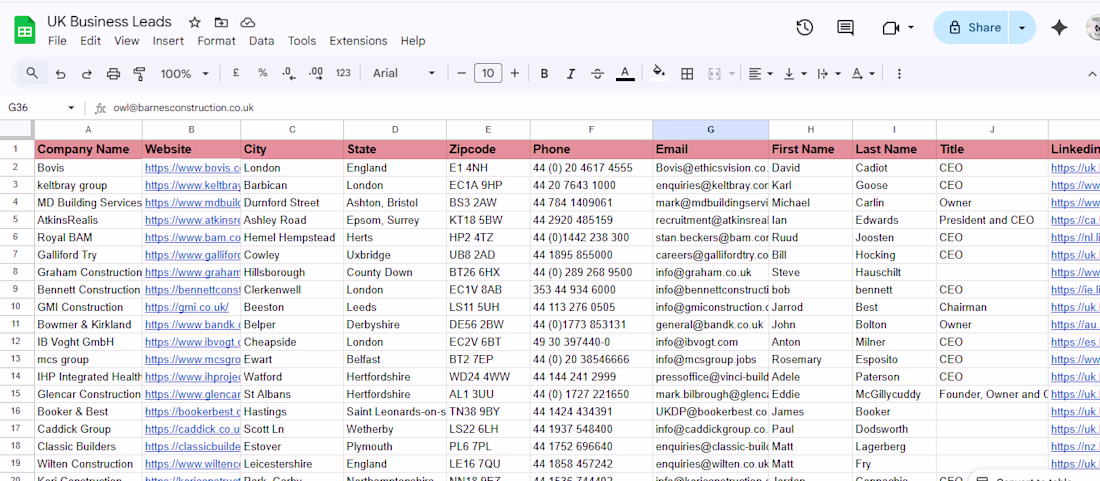The height and width of the screenshot is (481, 1100).
Task: Select the Company Name header cell
Action: [88, 149]
